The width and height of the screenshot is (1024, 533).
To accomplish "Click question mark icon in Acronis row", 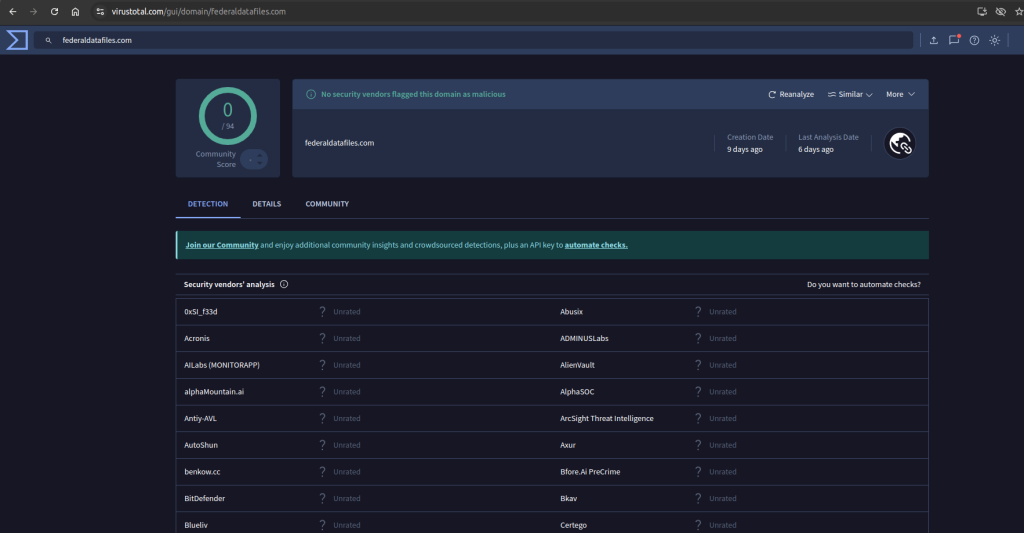I will pos(323,338).
